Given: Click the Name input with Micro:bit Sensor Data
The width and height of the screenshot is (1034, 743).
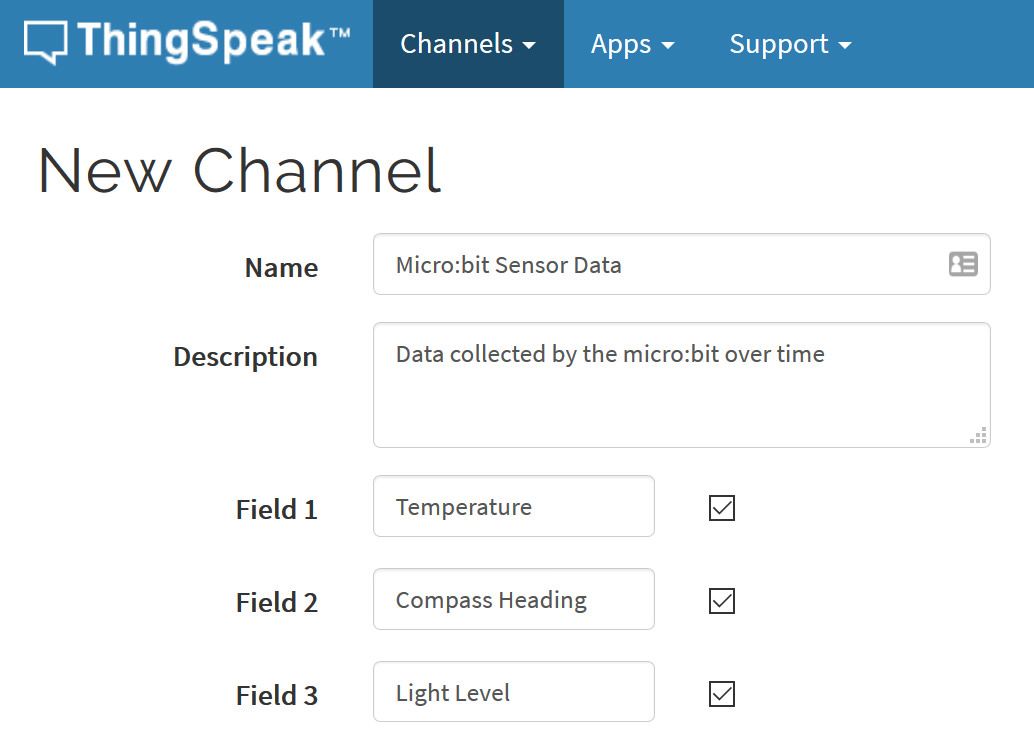Looking at the screenshot, I should 660,265.
